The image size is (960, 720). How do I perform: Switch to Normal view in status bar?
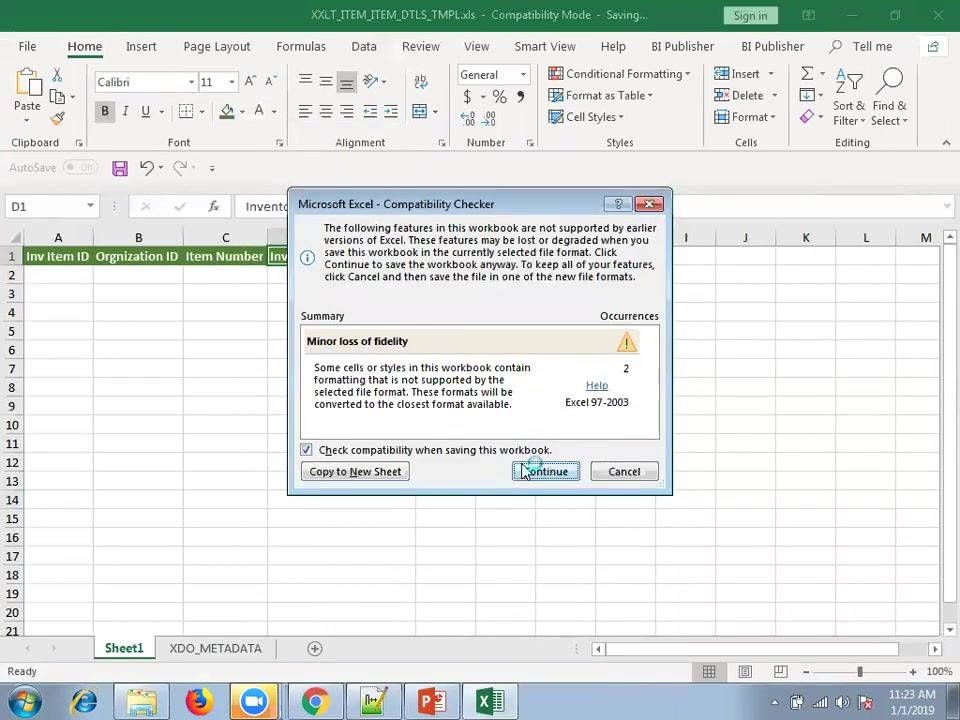[x=709, y=672]
